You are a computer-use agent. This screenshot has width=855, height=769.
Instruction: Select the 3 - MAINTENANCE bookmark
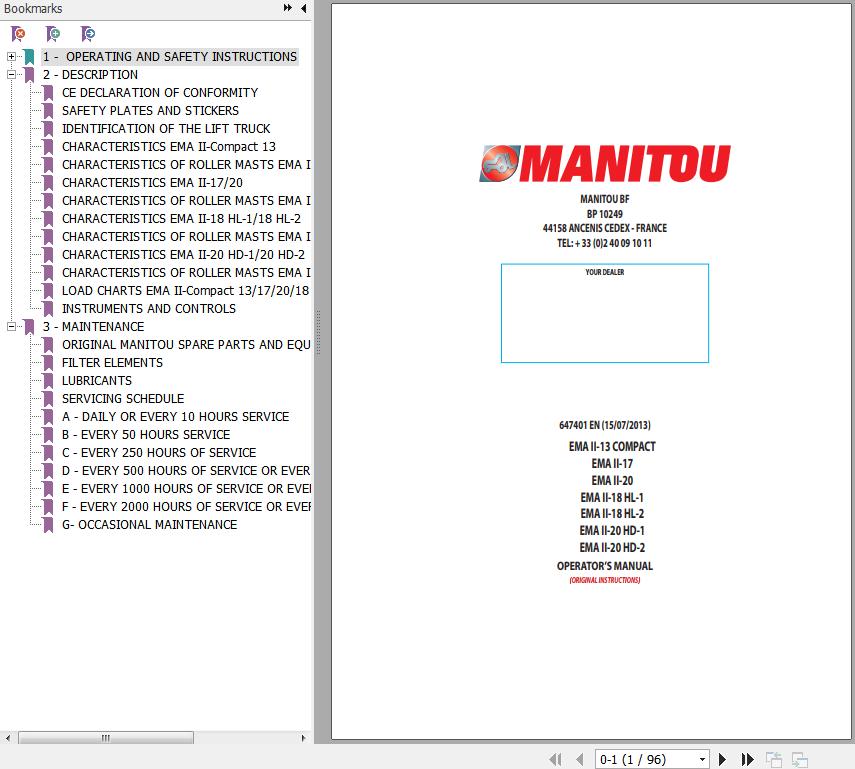tap(94, 327)
